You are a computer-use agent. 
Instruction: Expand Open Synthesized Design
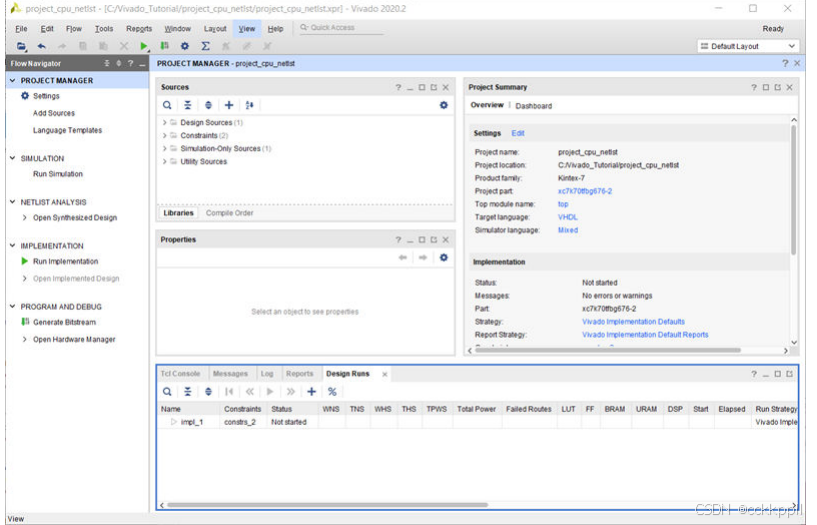[24, 218]
